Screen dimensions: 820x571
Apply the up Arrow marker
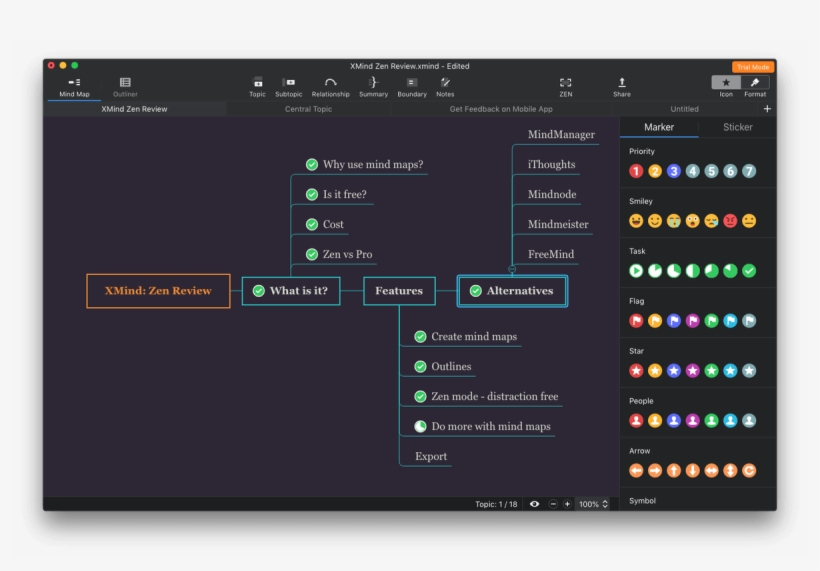(x=674, y=471)
